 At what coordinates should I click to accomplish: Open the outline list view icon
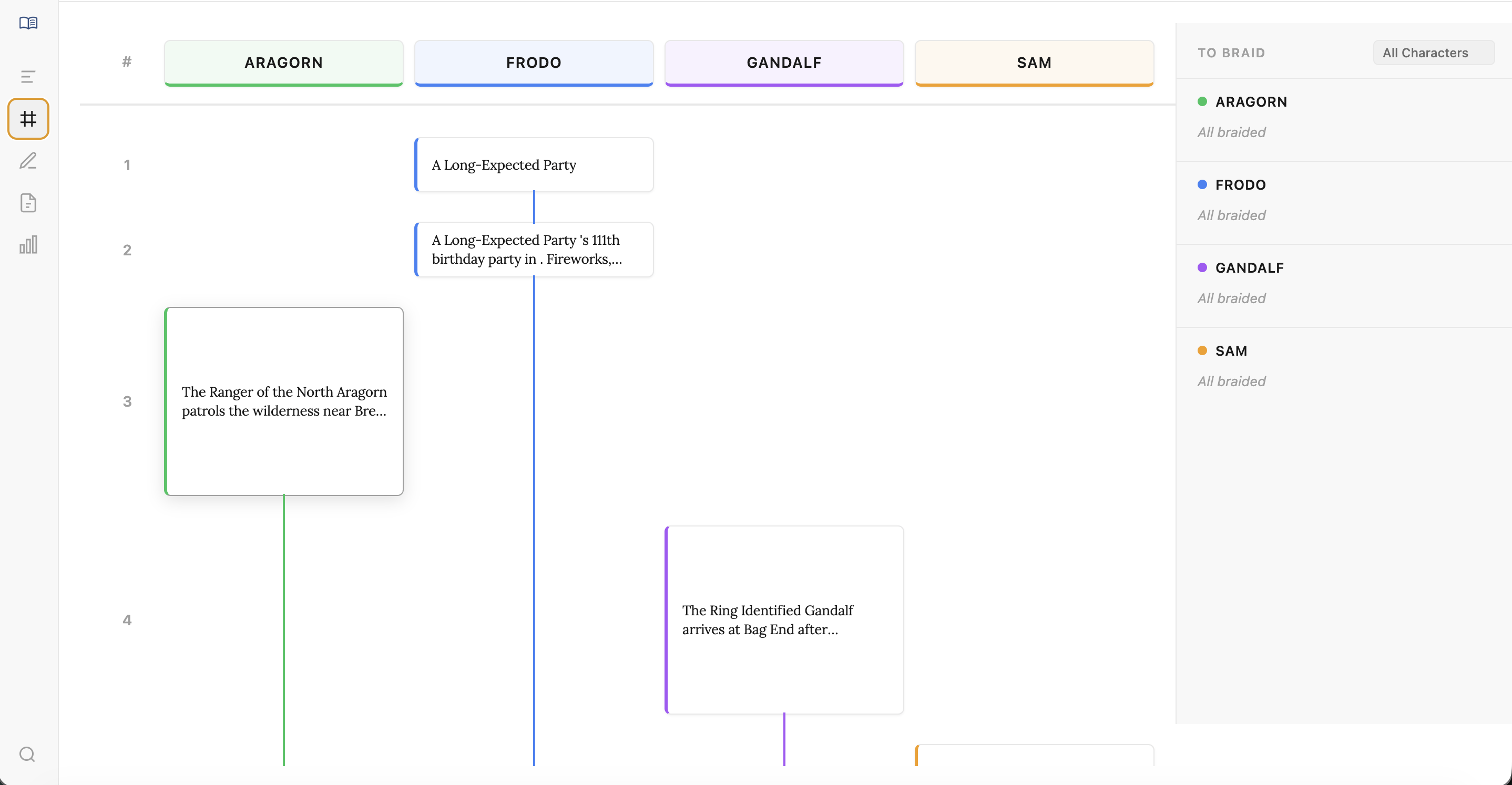[28, 76]
